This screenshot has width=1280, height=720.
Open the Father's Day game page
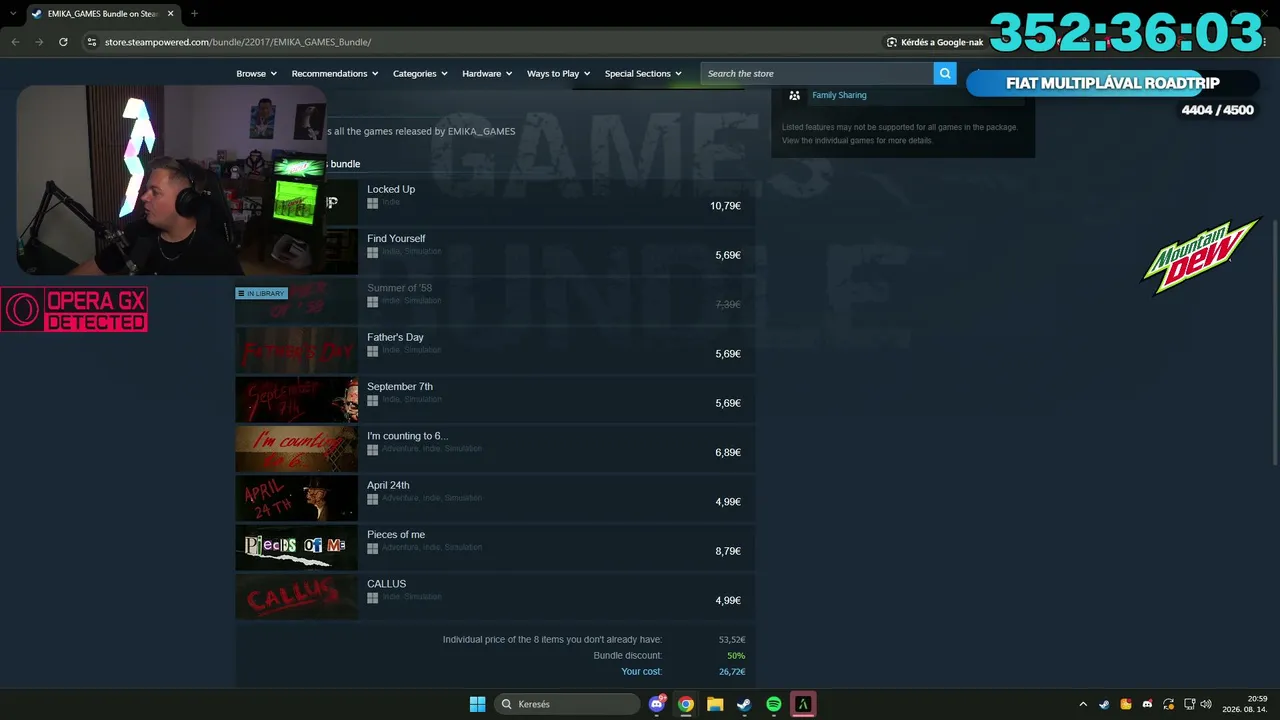click(x=395, y=337)
